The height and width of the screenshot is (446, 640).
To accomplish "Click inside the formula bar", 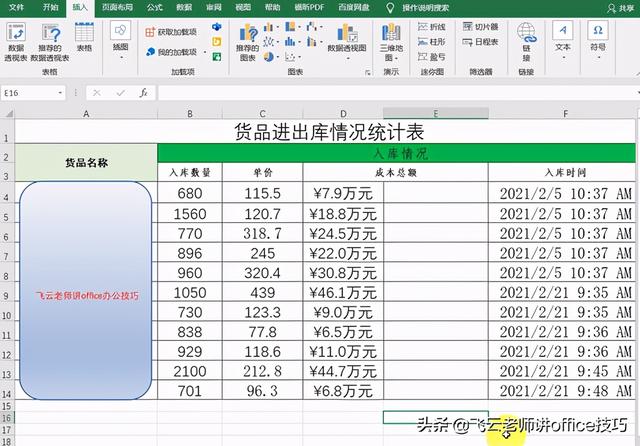I will click(396, 93).
